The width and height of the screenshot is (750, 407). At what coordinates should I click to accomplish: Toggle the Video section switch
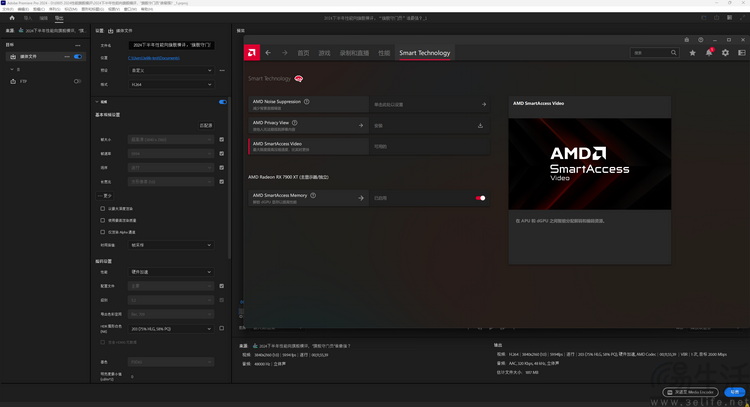click(x=223, y=102)
